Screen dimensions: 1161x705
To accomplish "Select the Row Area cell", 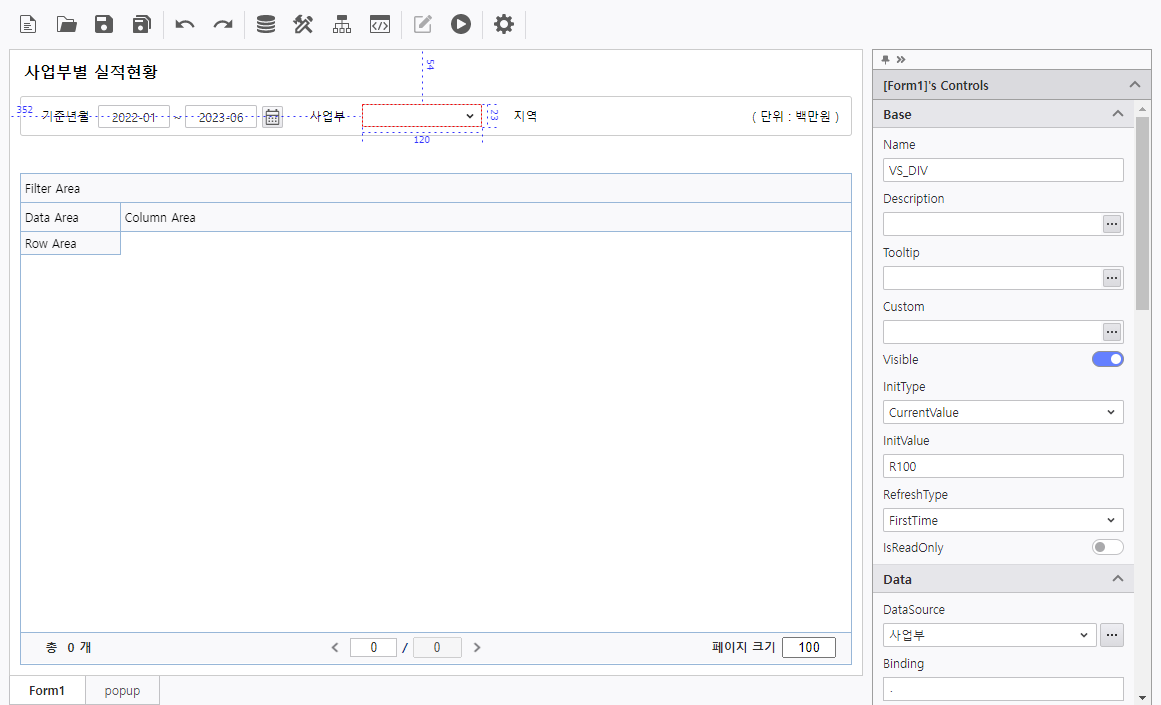I will (70, 243).
